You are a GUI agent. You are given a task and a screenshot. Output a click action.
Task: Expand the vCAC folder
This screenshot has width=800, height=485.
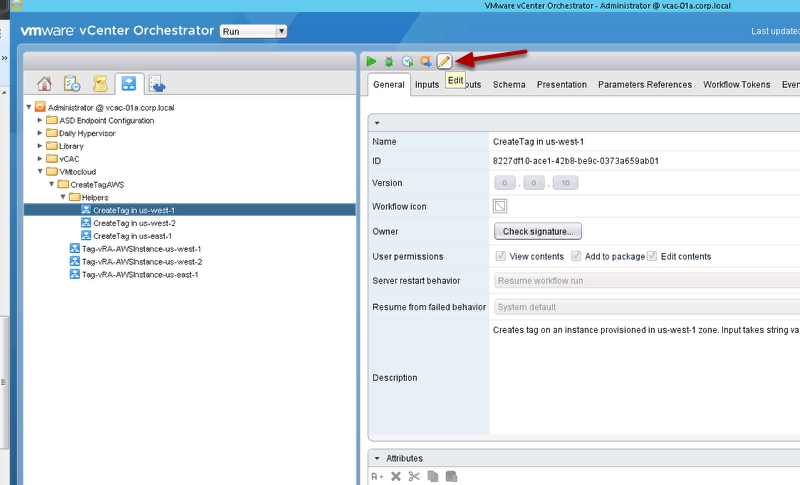[x=40, y=159]
